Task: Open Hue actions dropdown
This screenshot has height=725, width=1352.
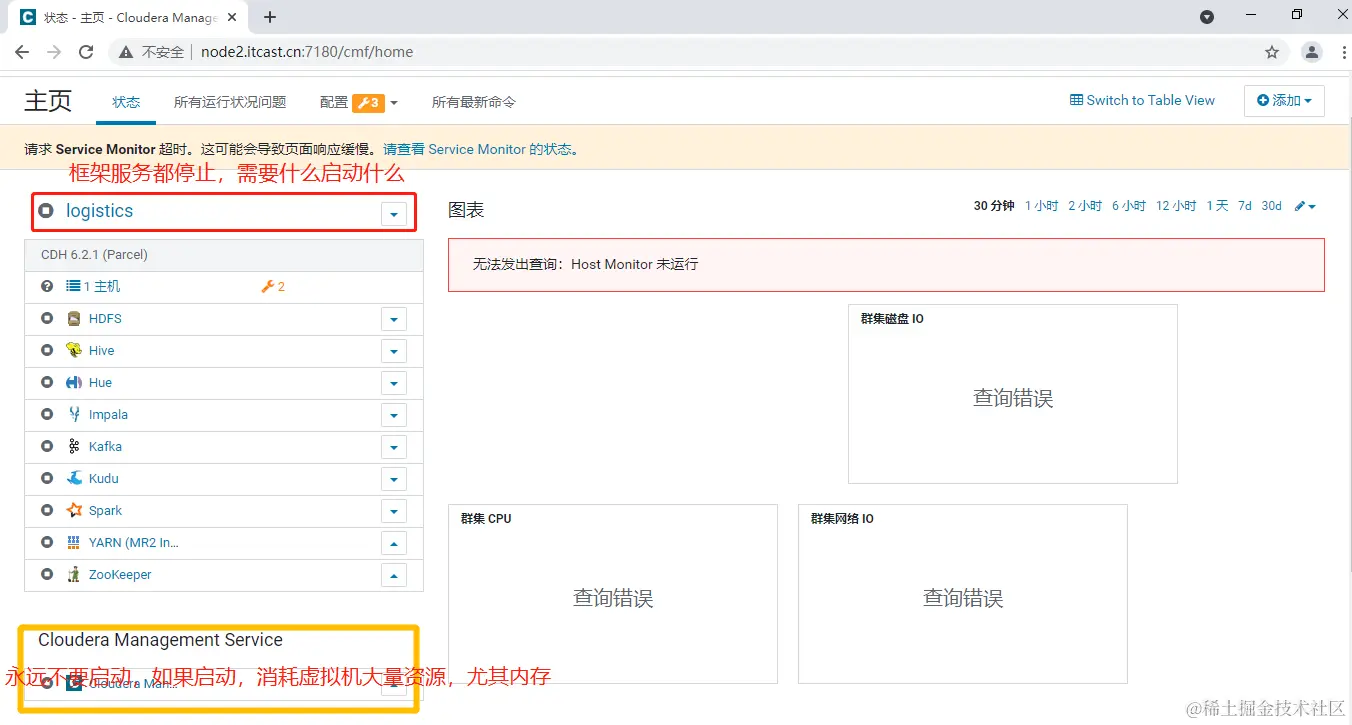Action: click(x=394, y=384)
